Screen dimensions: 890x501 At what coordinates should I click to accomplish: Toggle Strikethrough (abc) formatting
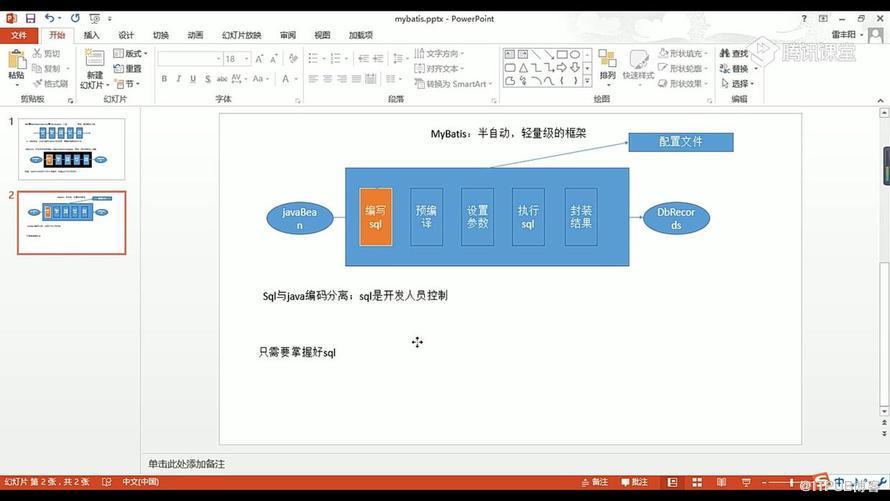(222, 79)
